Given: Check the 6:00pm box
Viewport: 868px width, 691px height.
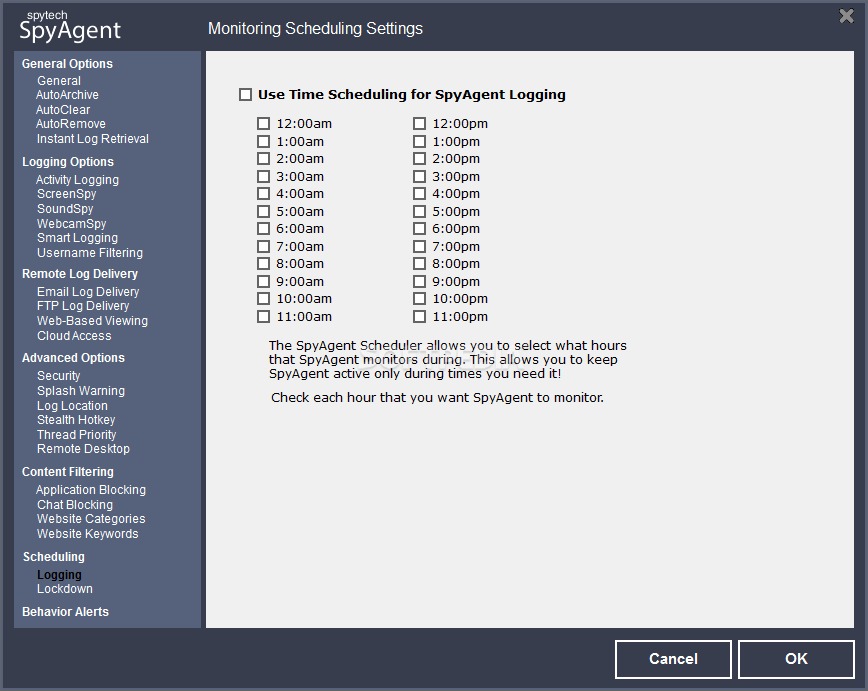Looking at the screenshot, I should click(420, 229).
